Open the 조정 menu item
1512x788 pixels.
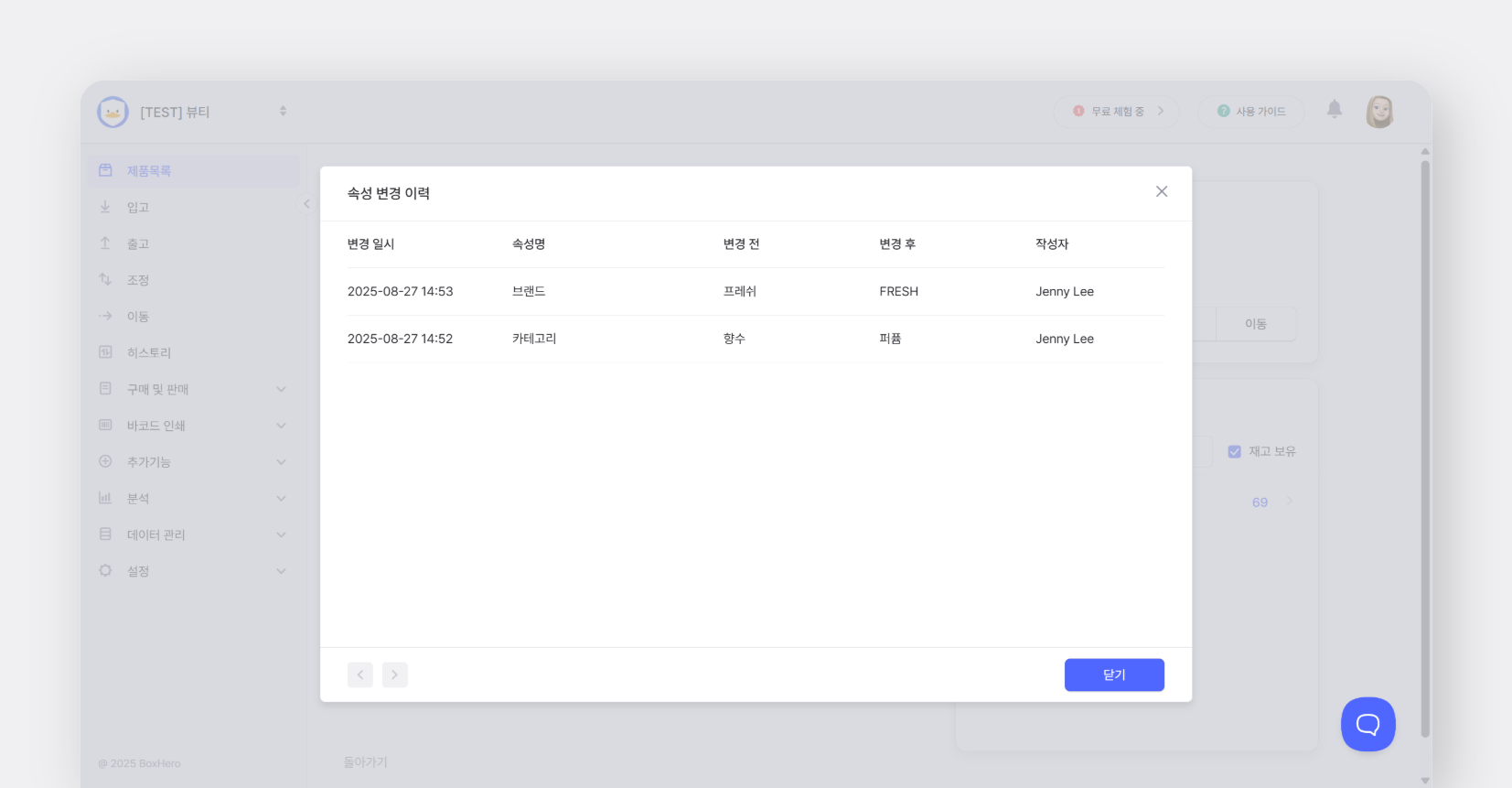click(x=194, y=280)
